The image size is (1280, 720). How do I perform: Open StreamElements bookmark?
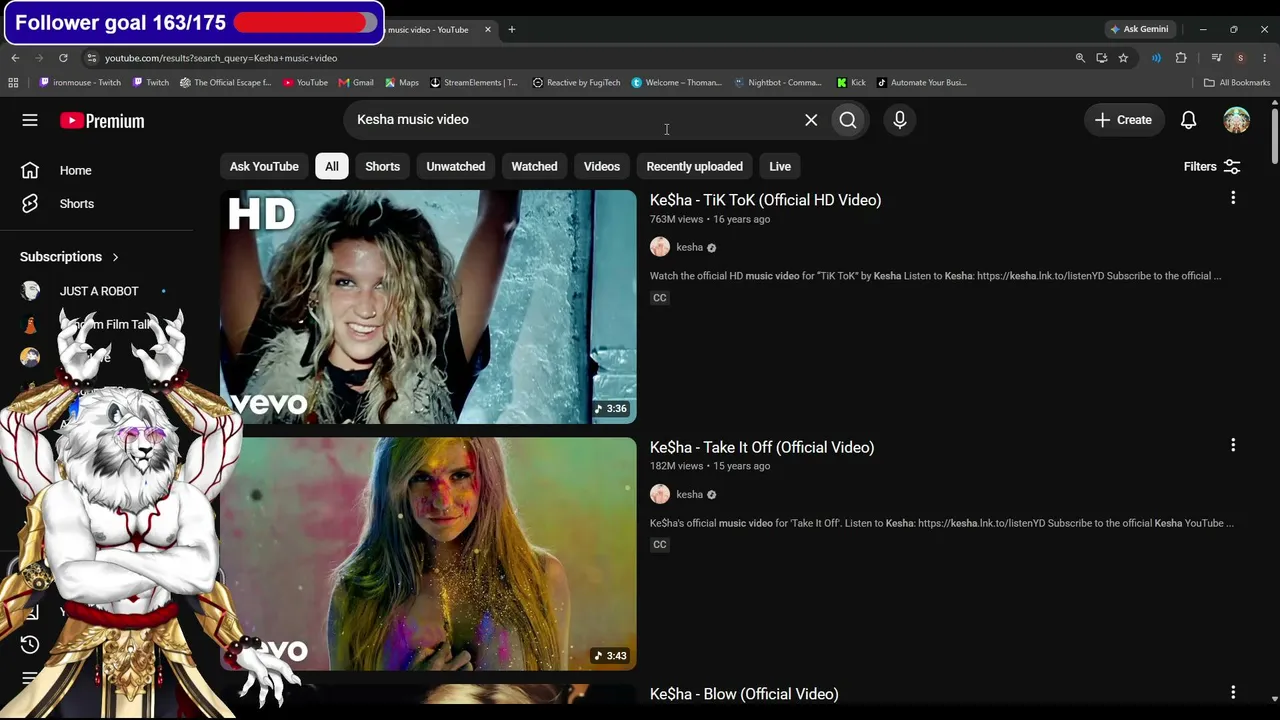coord(474,83)
